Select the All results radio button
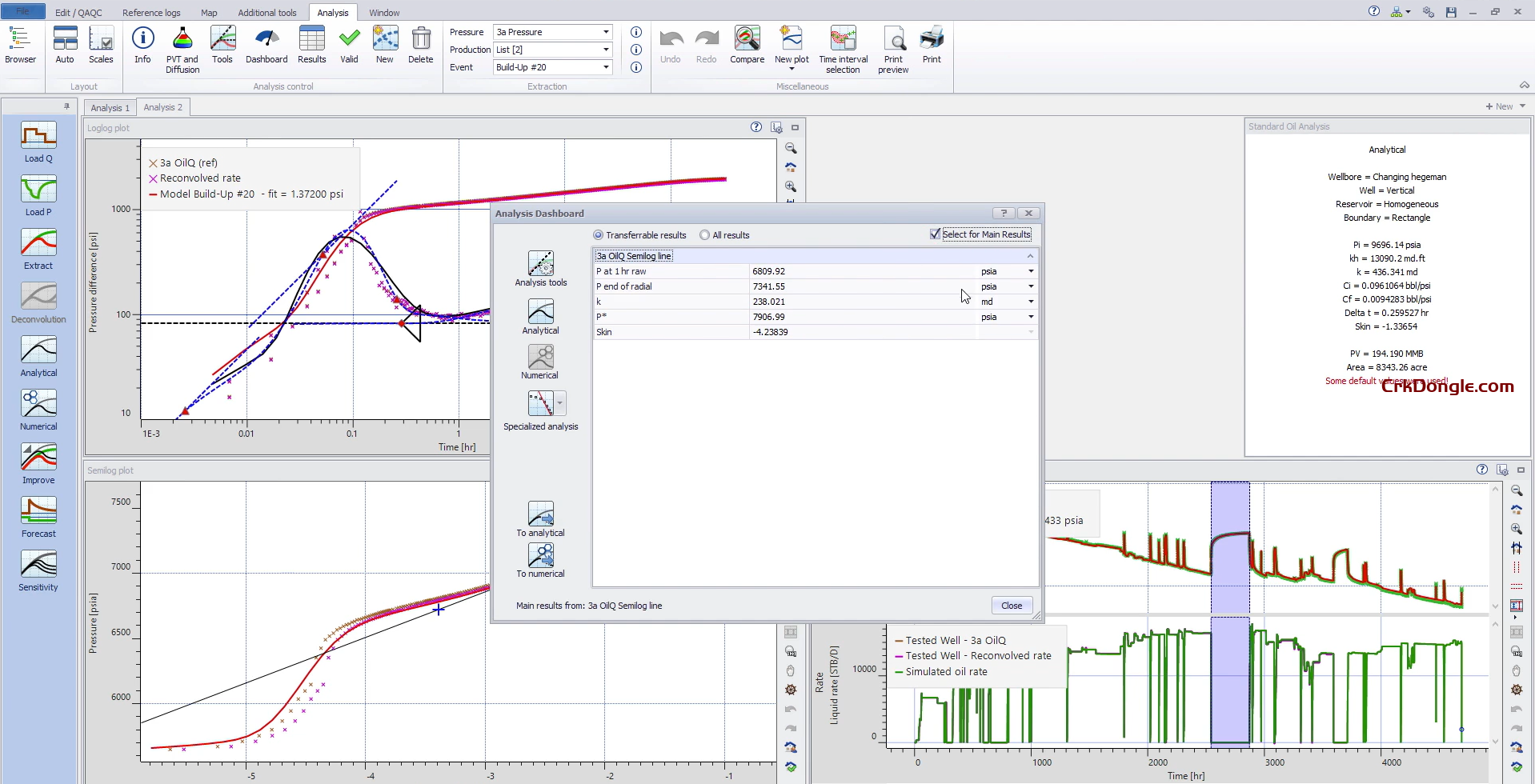This screenshot has height=784, width=1535. 705,234
